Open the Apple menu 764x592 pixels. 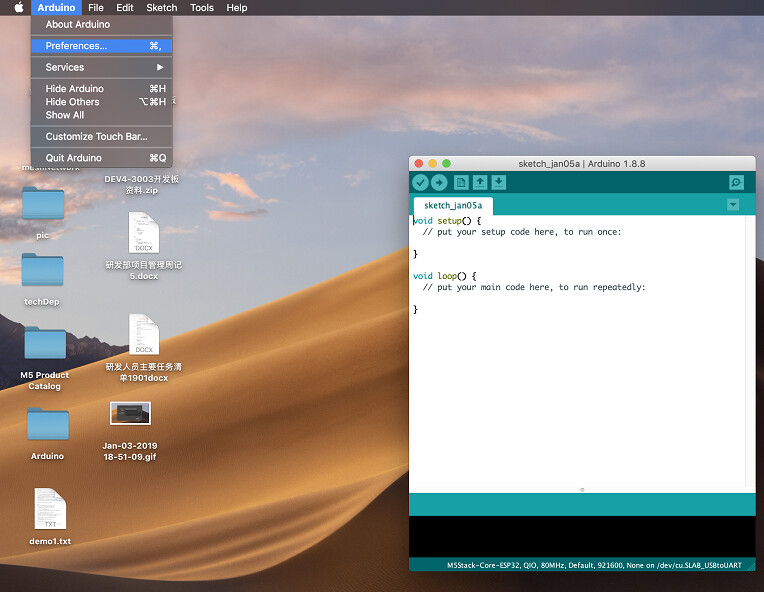pyautogui.click(x=19, y=7)
